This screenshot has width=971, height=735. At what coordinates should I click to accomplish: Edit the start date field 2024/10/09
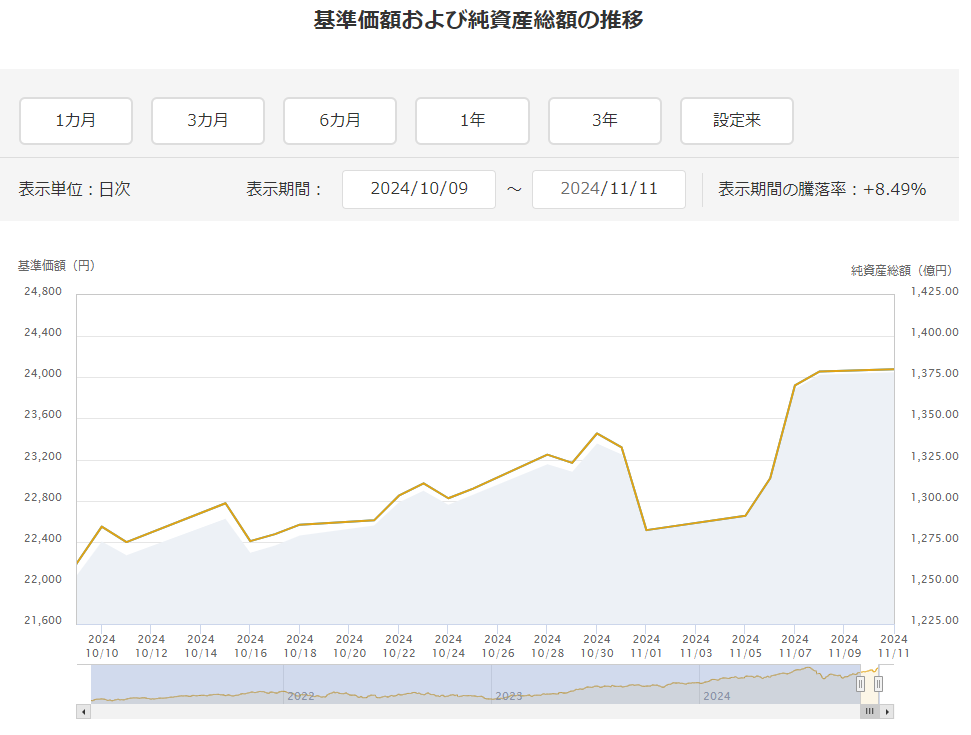pos(419,189)
